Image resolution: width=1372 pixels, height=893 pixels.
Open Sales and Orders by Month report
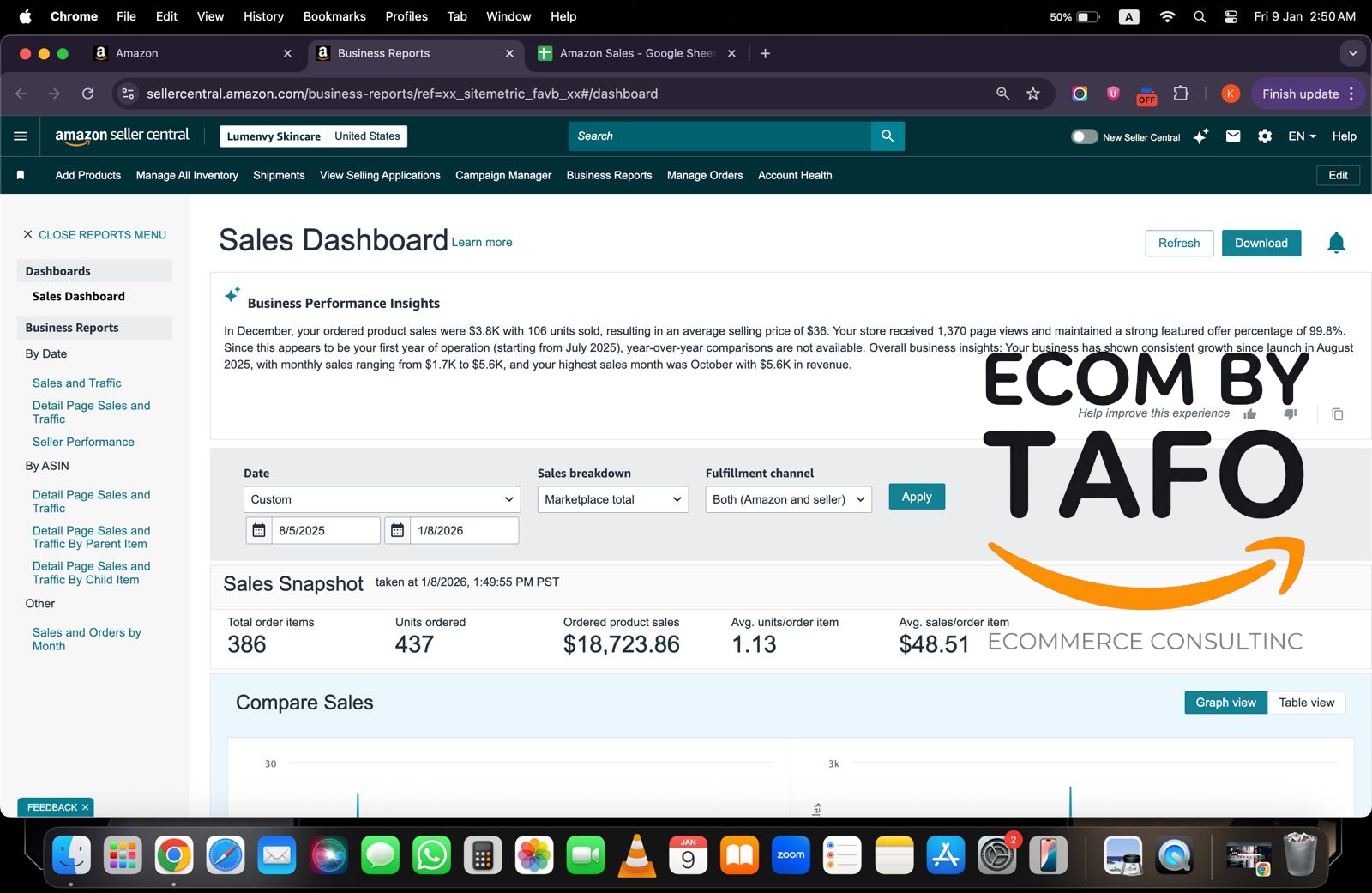pos(87,639)
